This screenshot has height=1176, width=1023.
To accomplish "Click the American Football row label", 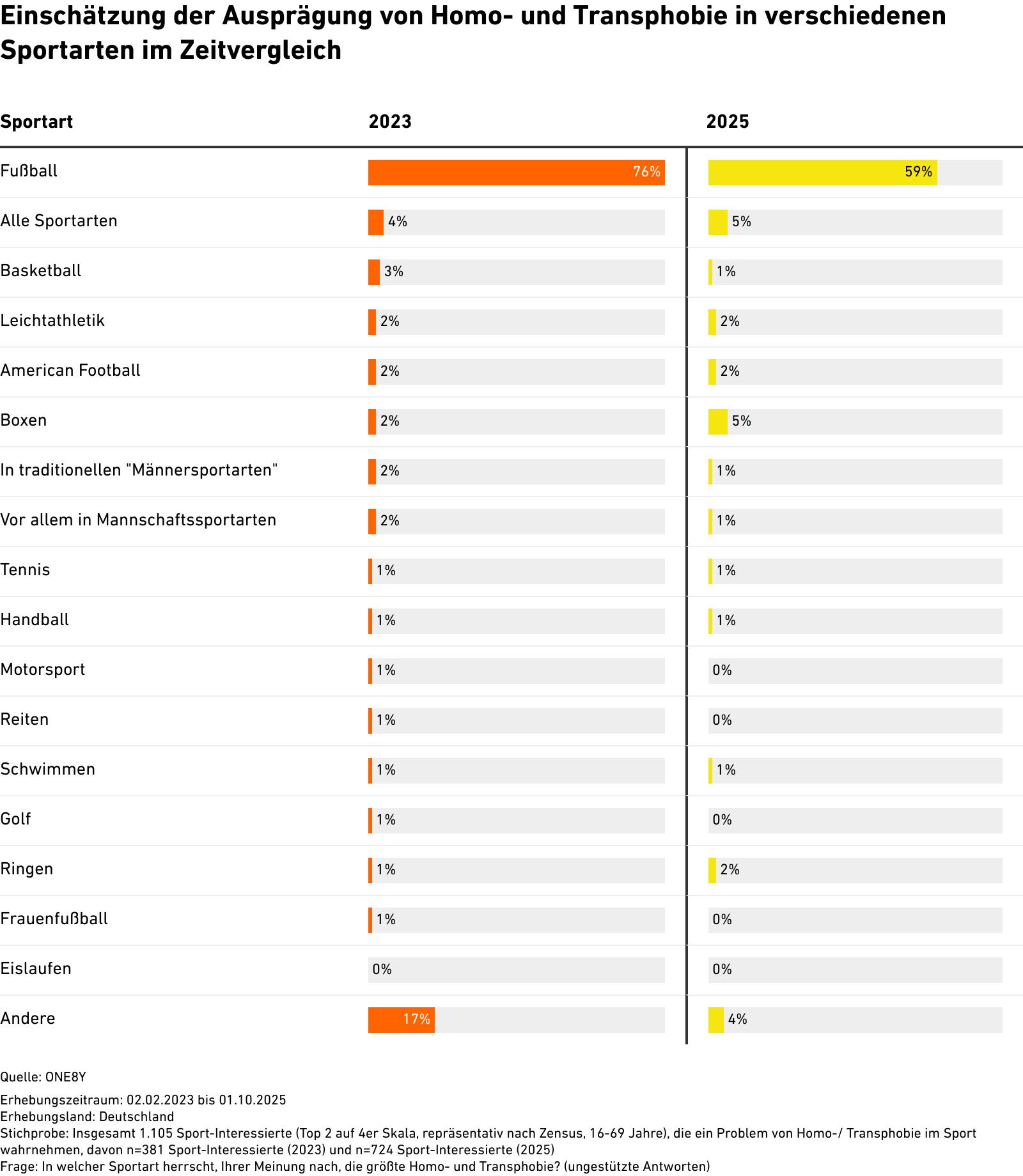I will pyautogui.click(x=70, y=371).
